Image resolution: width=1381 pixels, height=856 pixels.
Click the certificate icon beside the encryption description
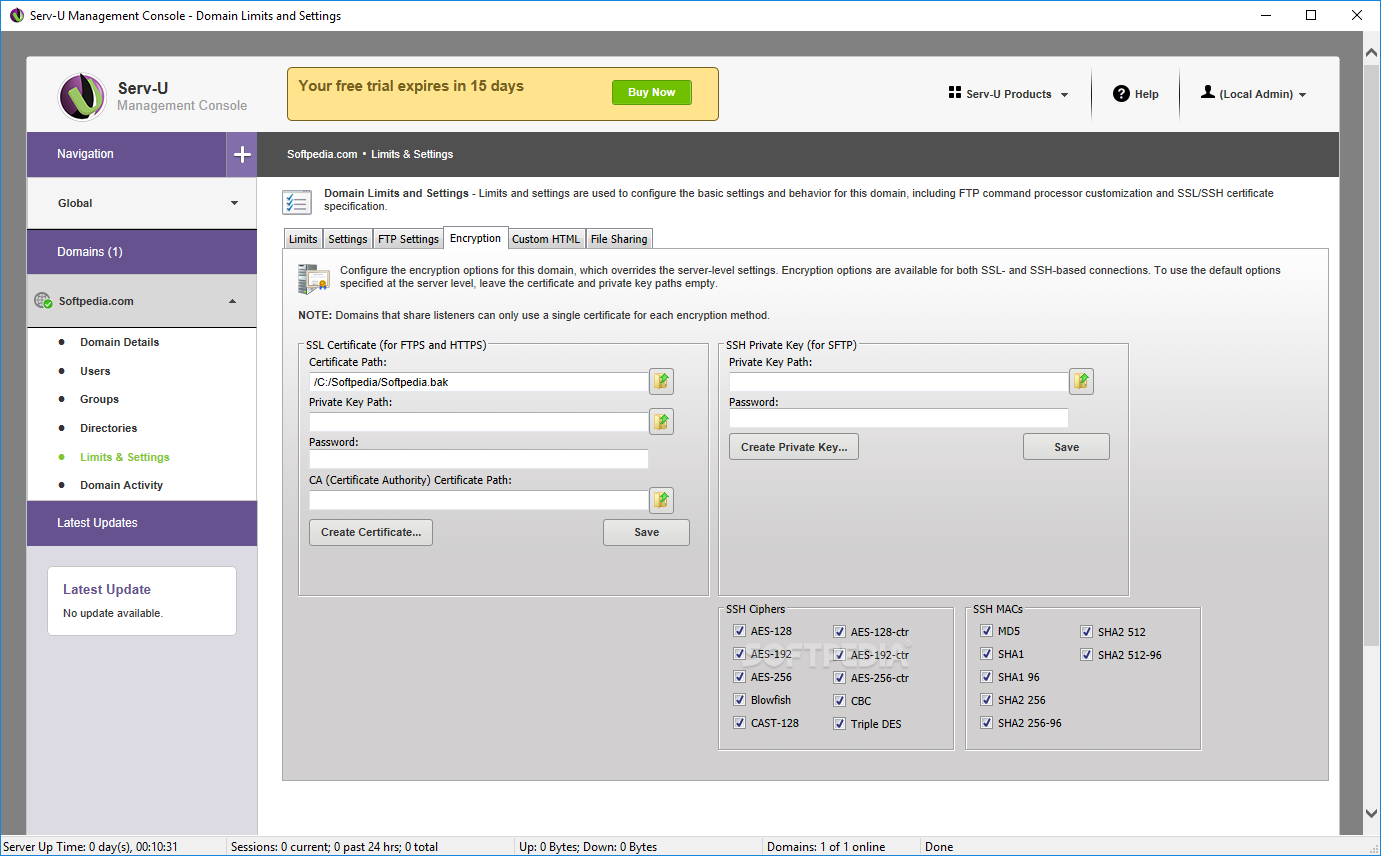coord(314,279)
